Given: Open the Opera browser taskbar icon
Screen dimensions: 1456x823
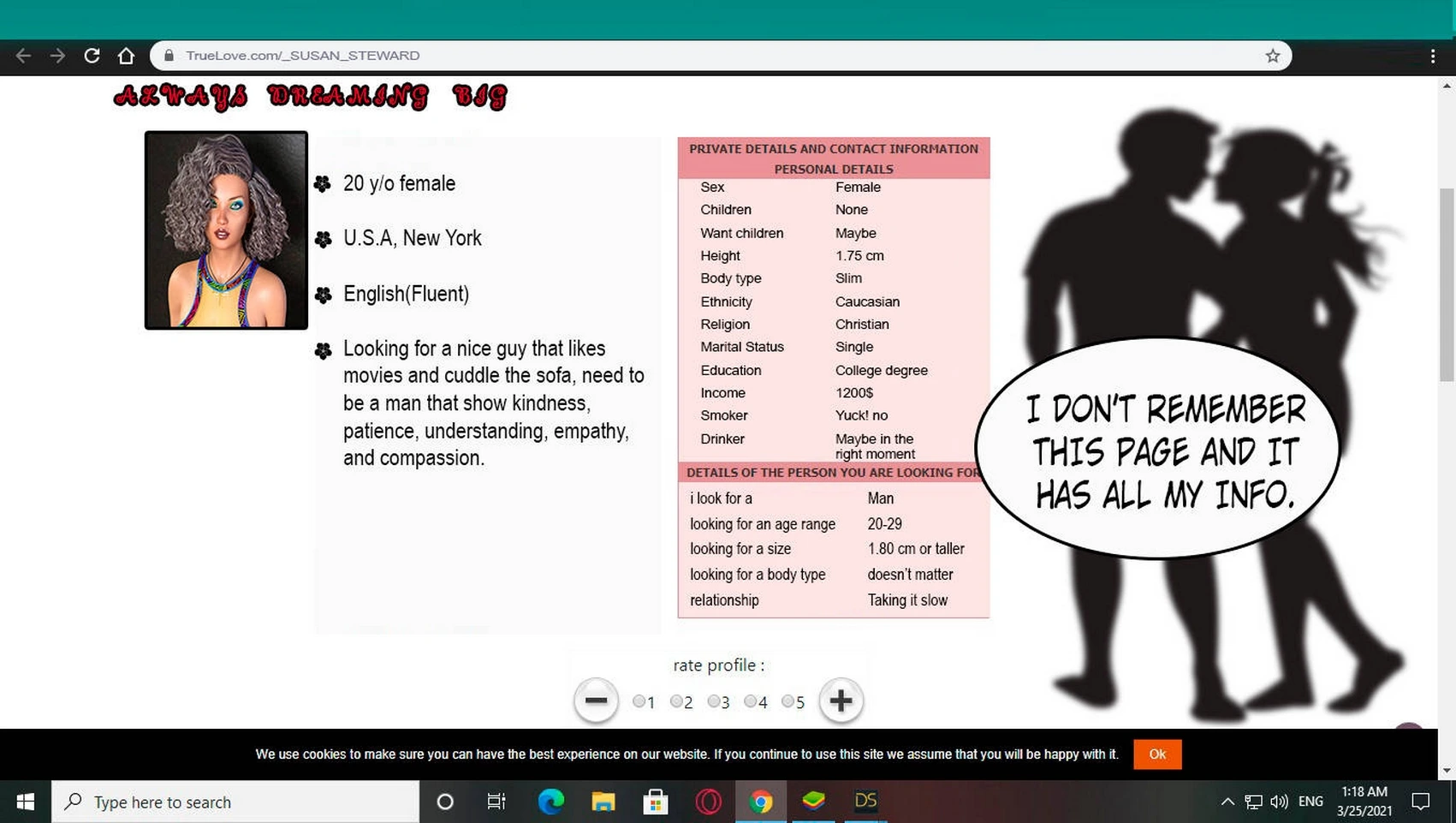Looking at the screenshot, I should 708,802.
